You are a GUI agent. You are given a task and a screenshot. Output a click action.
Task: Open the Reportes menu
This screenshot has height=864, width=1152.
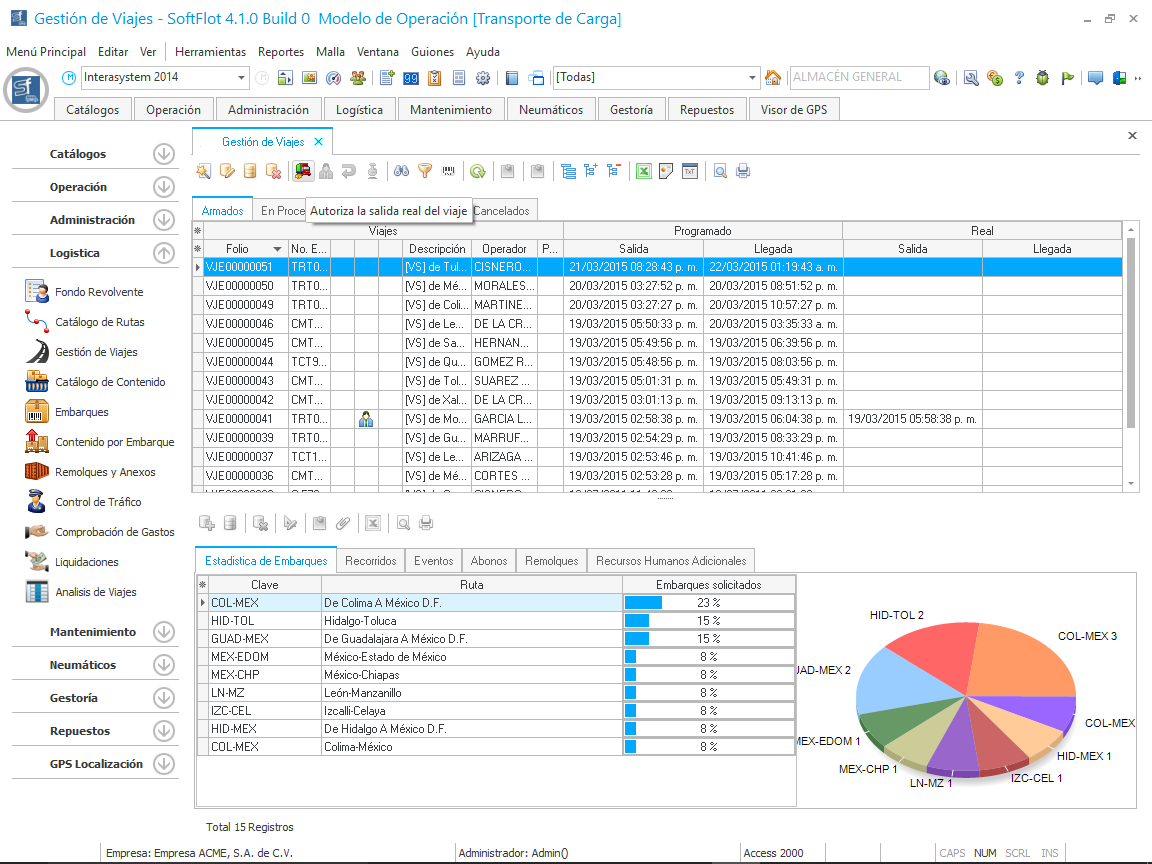(x=280, y=52)
